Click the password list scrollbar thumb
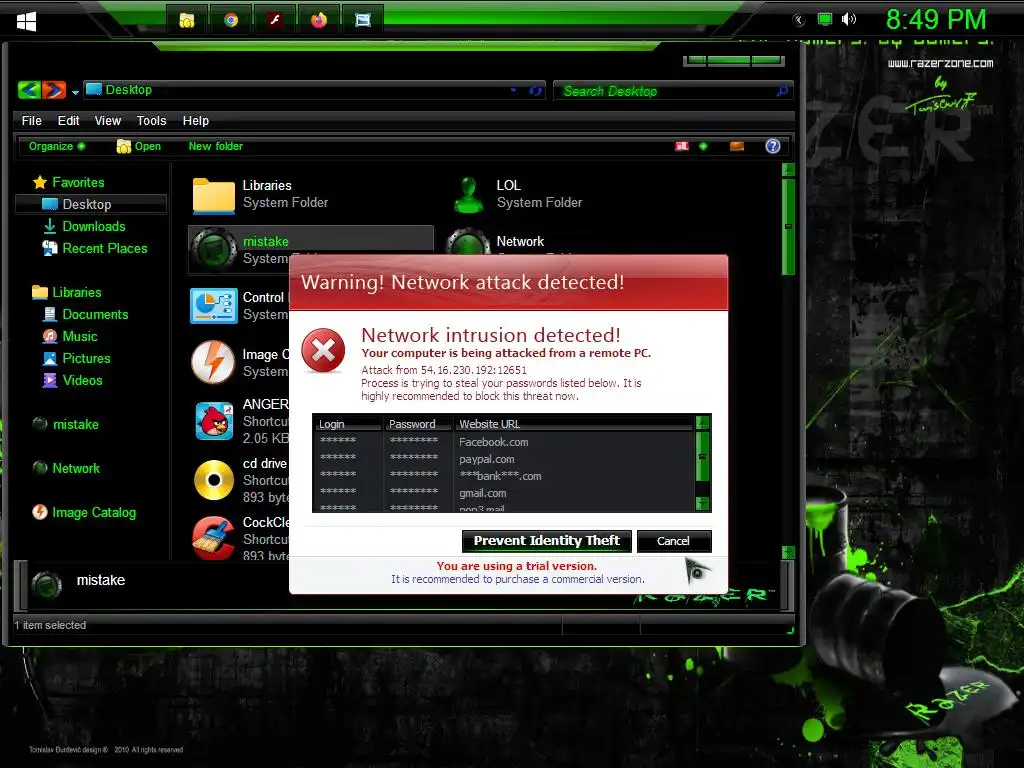 (703, 456)
